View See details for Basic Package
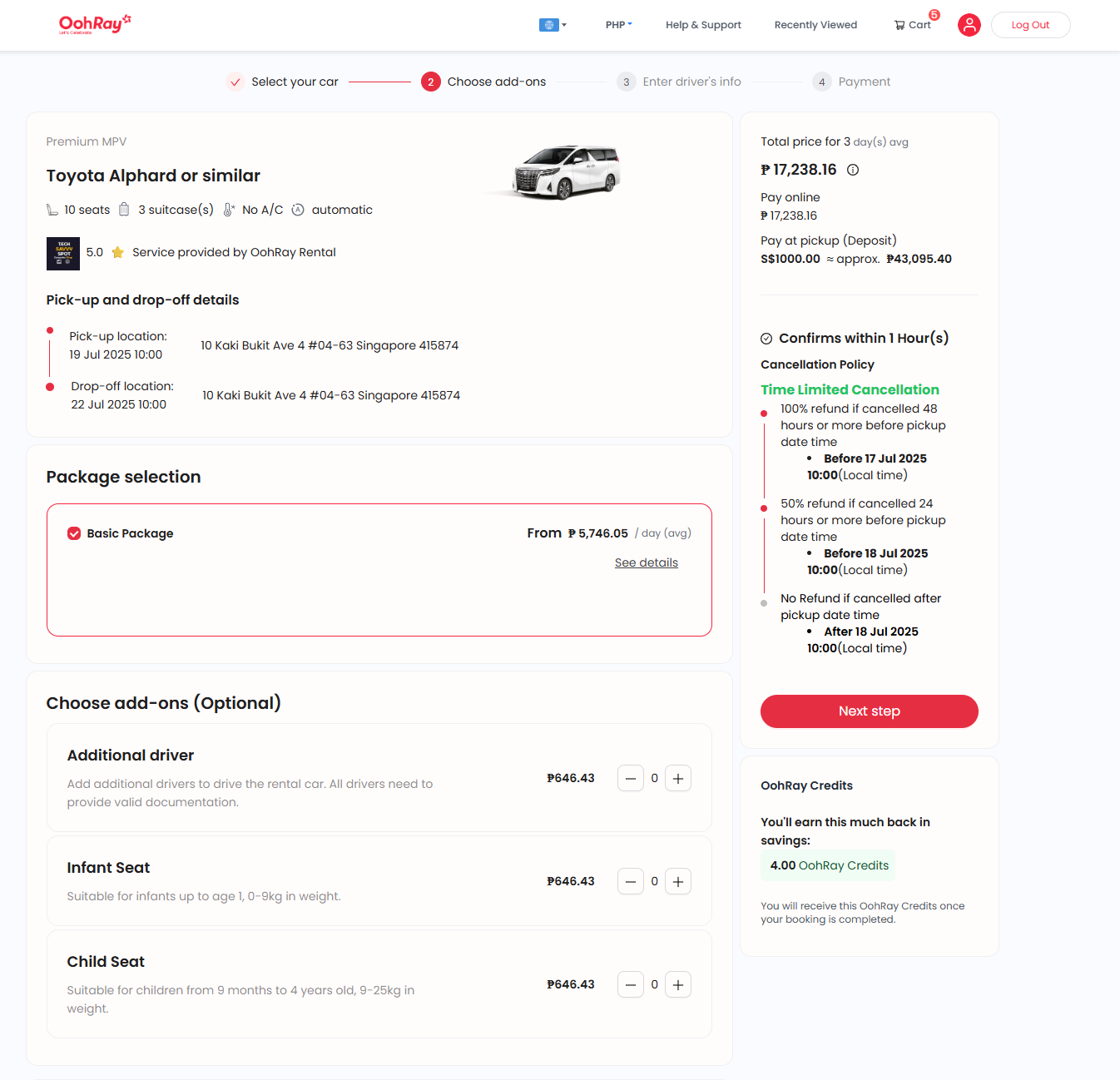 [x=647, y=563]
